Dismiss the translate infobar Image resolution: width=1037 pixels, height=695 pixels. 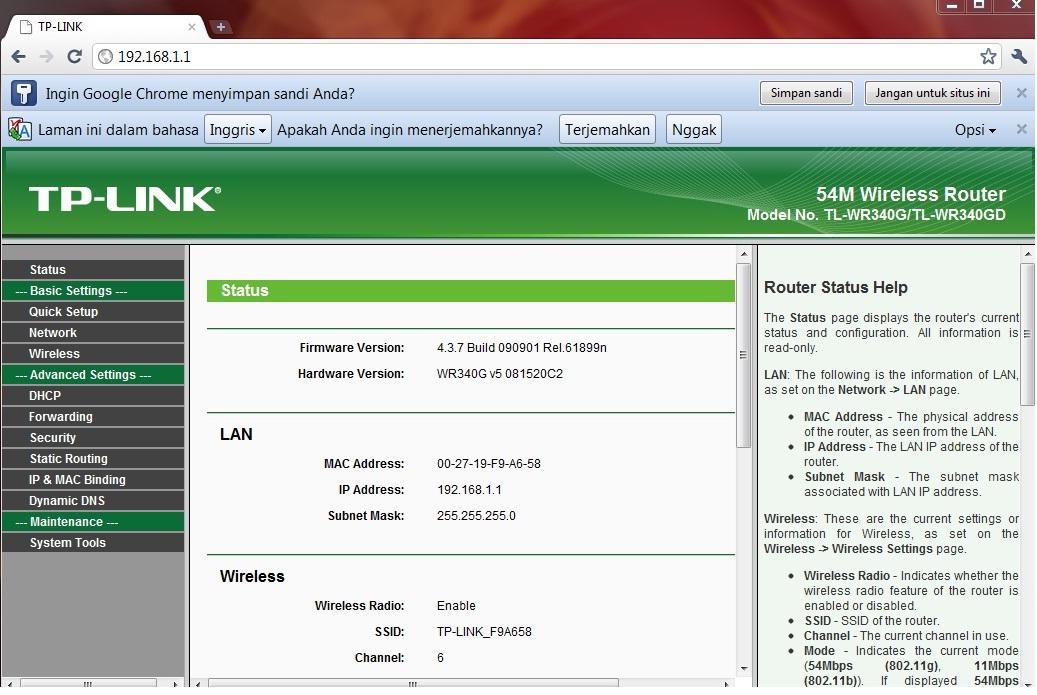coord(1022,129)
